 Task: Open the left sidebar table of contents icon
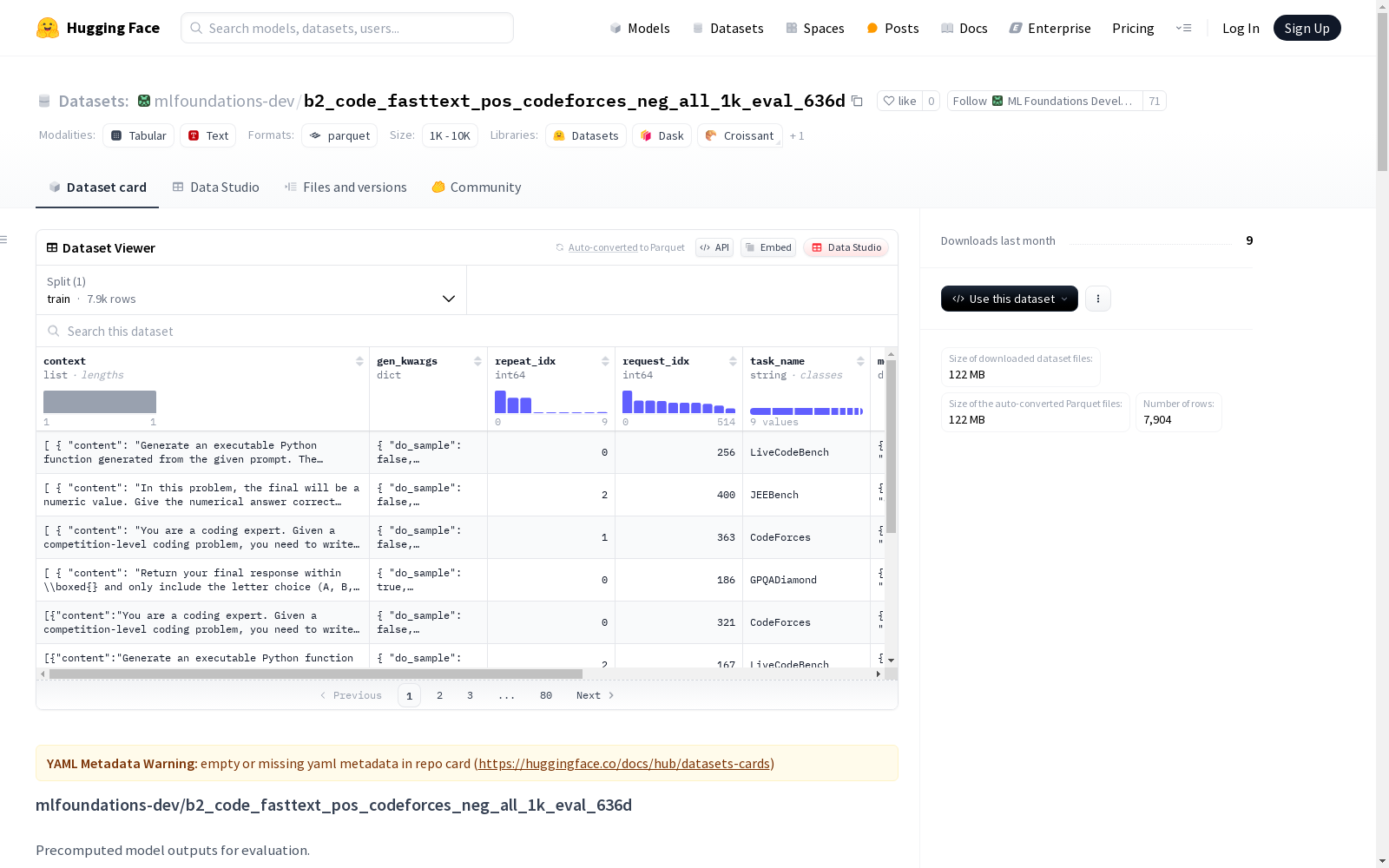[x=3, y=240]
